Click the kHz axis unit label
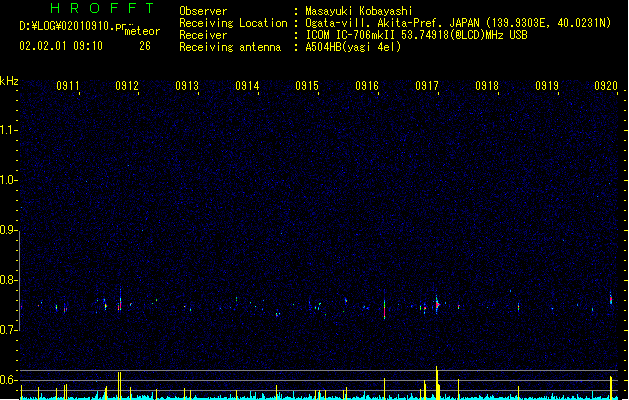This screenshot has height=400, width=629. [9, 81]
